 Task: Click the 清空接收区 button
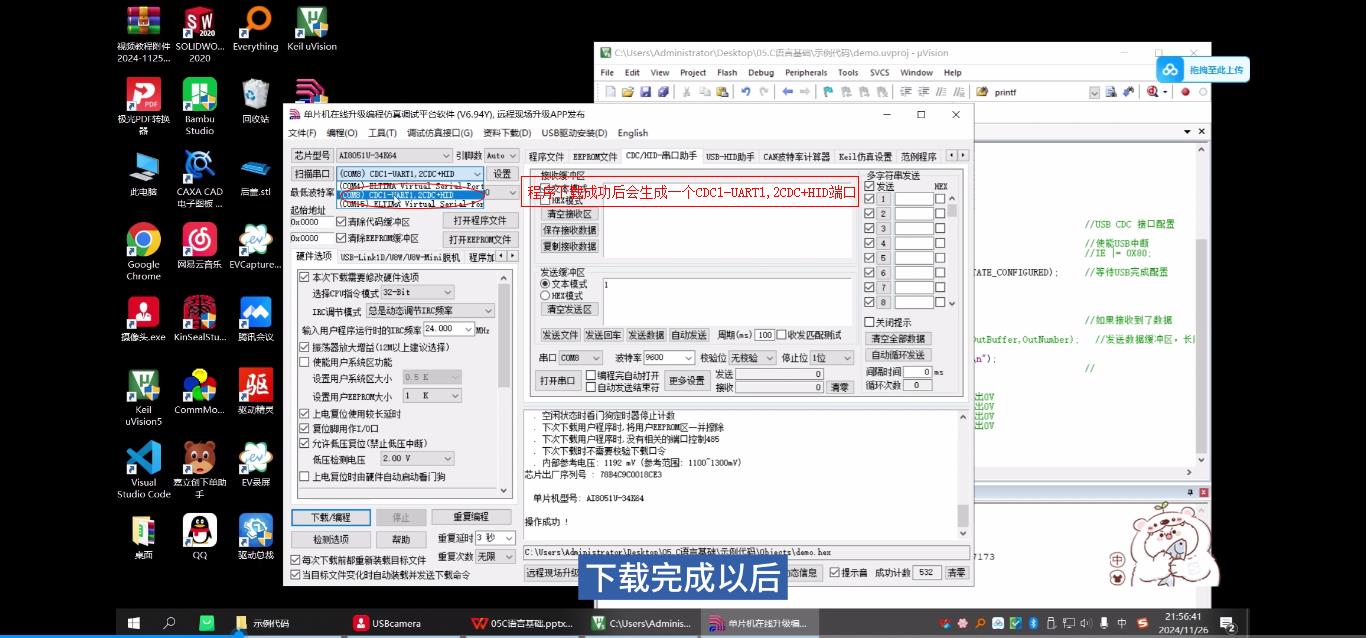tap(568, 213)
